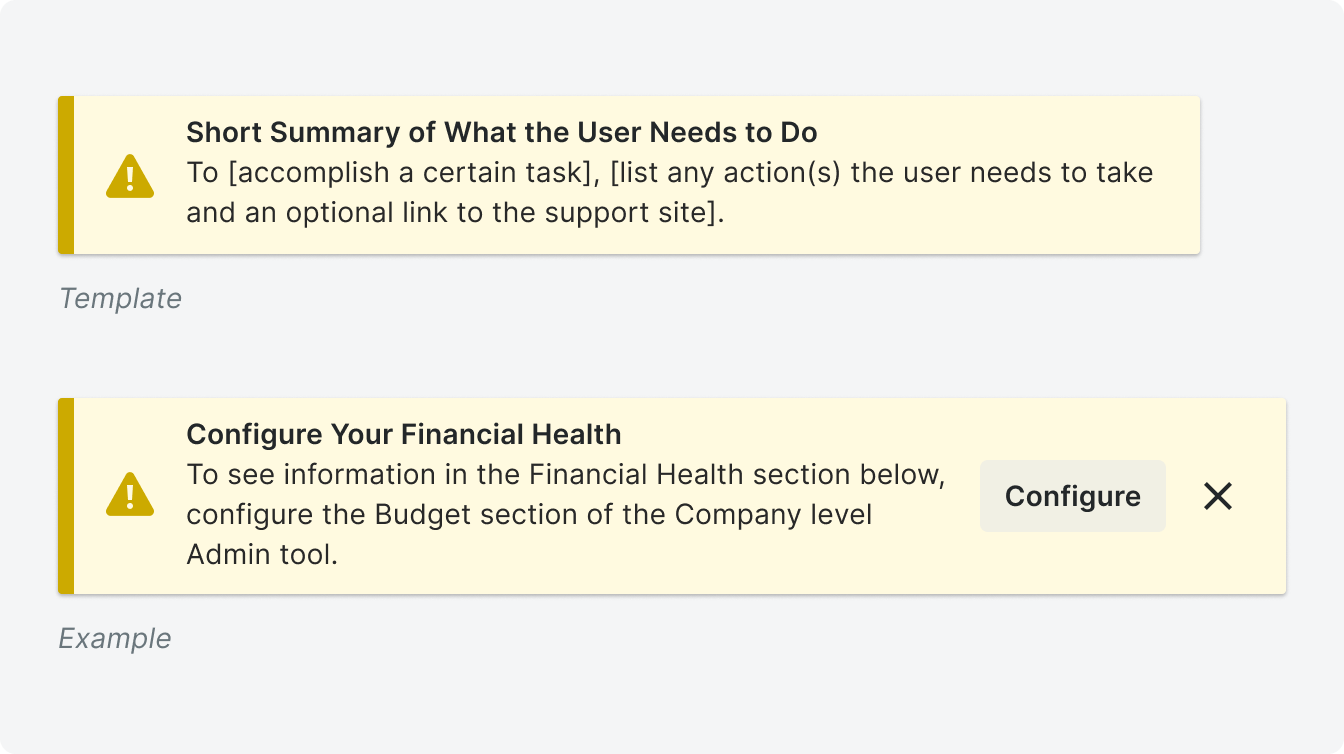The image size is (1344, 754).
Task: Click the warning triangle icon in the Template banner
Action: 130,176
